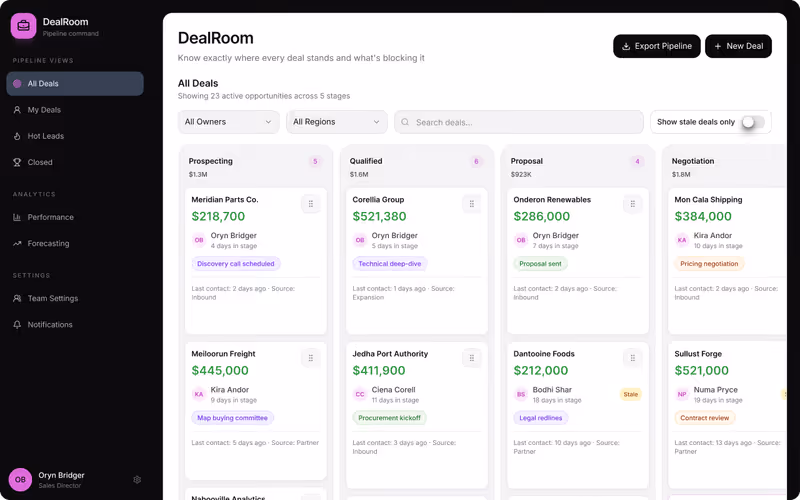Click Oryn Bridger Sales Director profile name
Image resolution: width=800 pixels, height=500 pixels.
pyautogui.click(x=61, y=475)
